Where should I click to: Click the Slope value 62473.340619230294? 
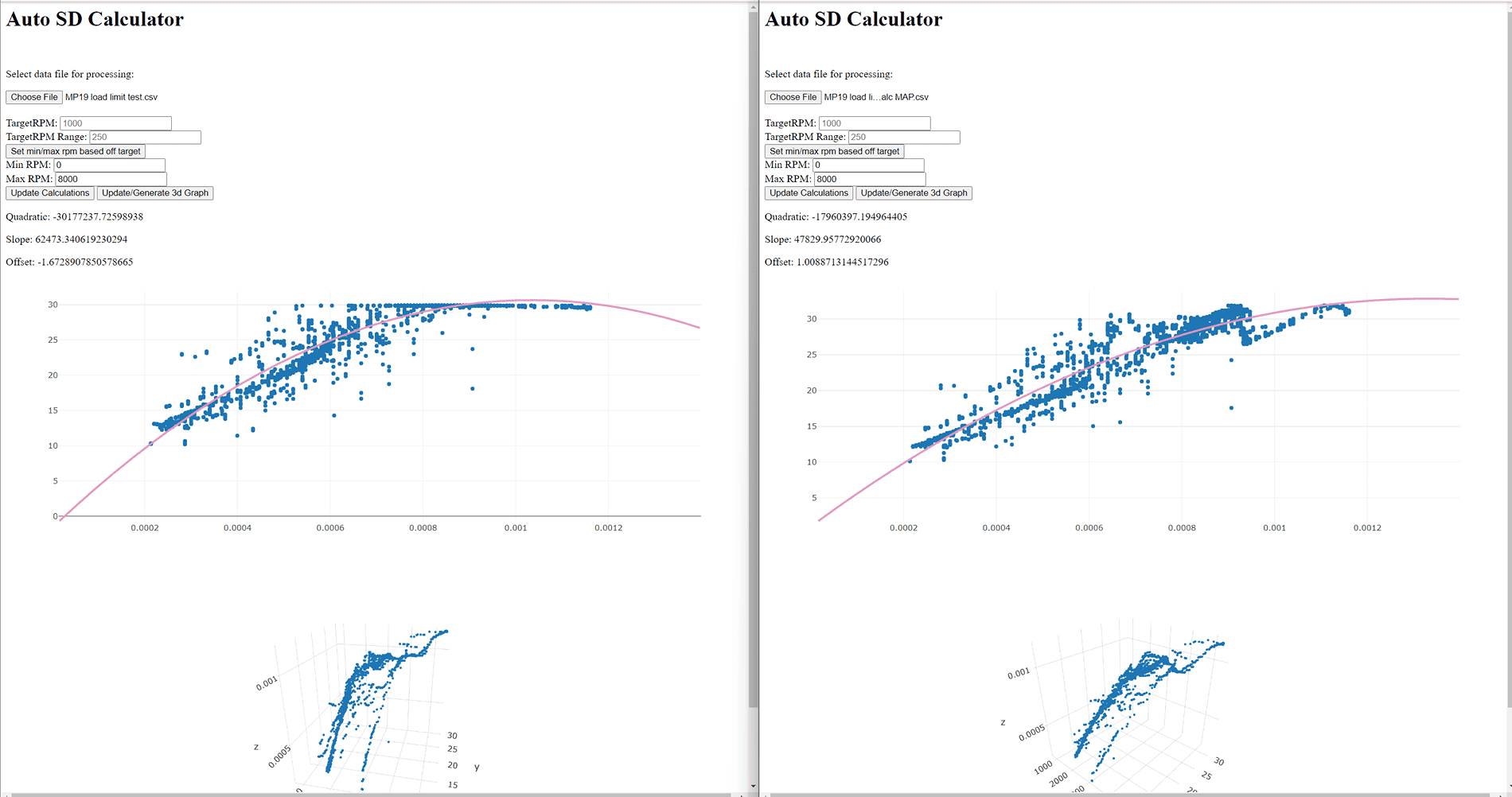click(81, 239)
